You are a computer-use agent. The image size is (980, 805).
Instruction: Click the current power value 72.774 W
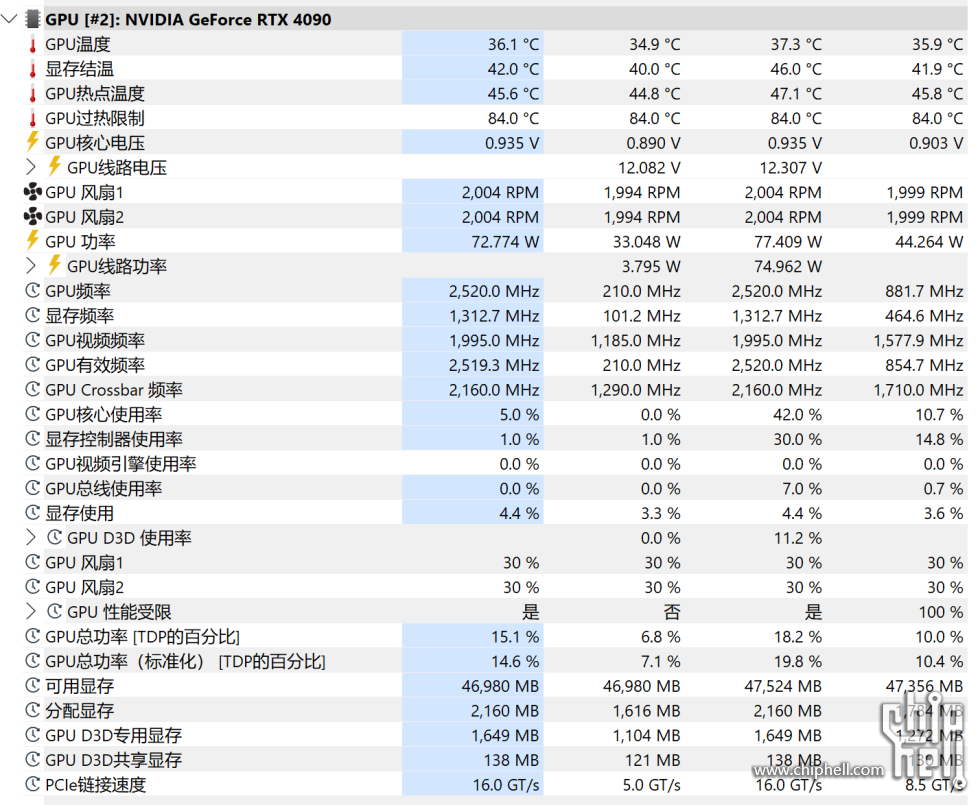pos(505,242)
